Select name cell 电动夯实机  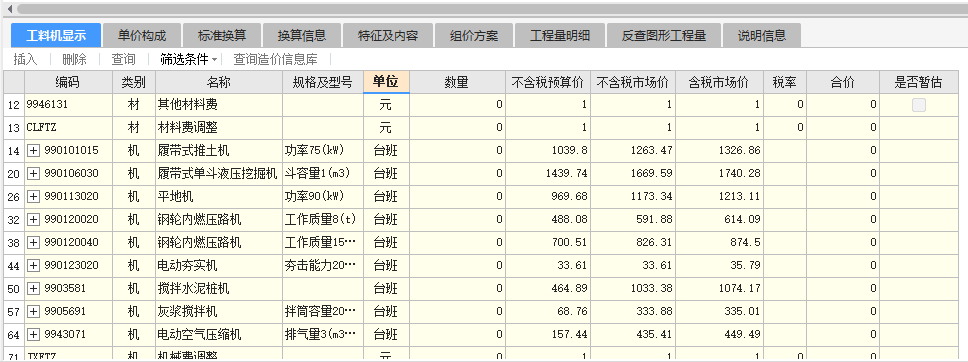219,266
